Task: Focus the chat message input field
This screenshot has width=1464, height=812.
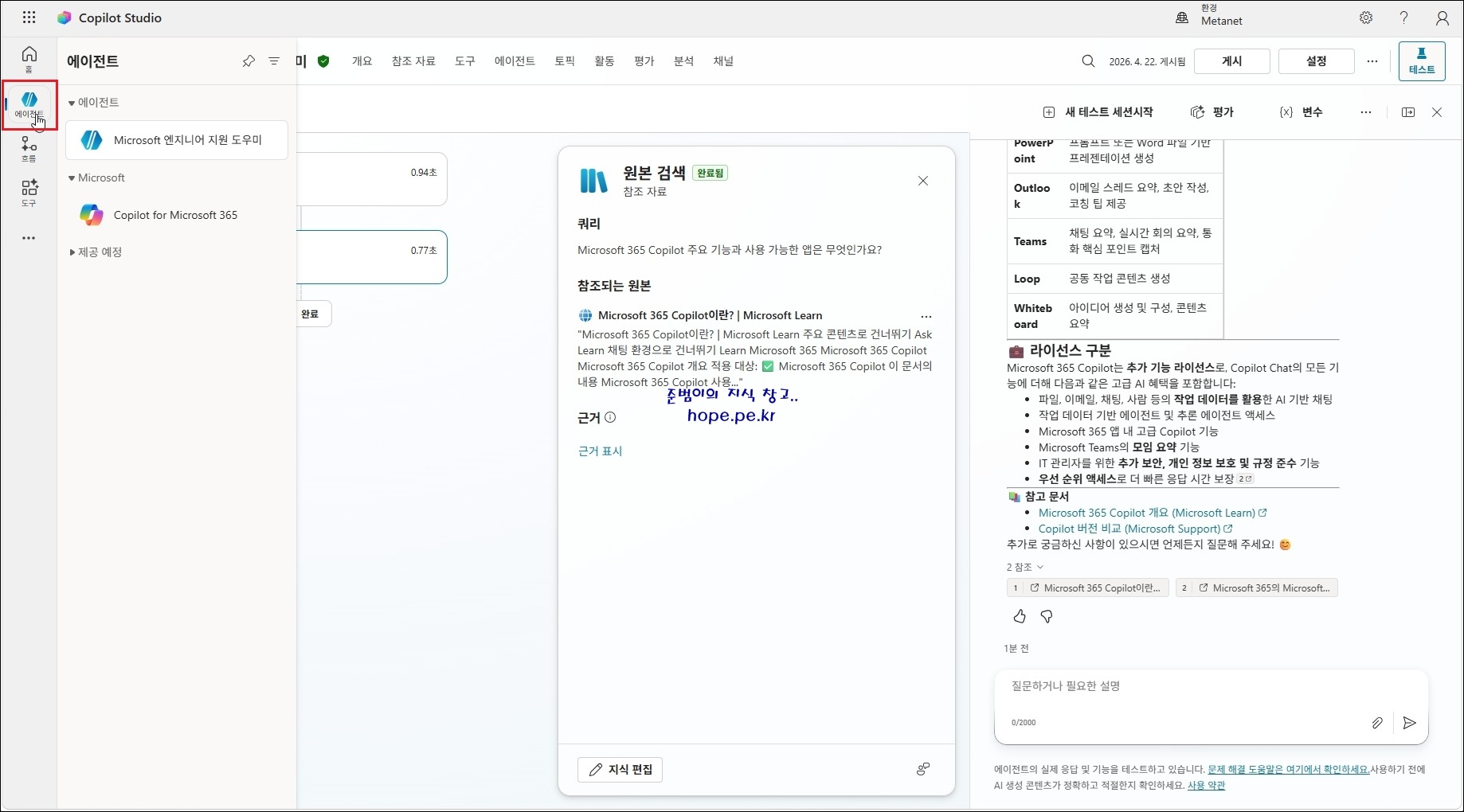Action: click(1211, 686)
